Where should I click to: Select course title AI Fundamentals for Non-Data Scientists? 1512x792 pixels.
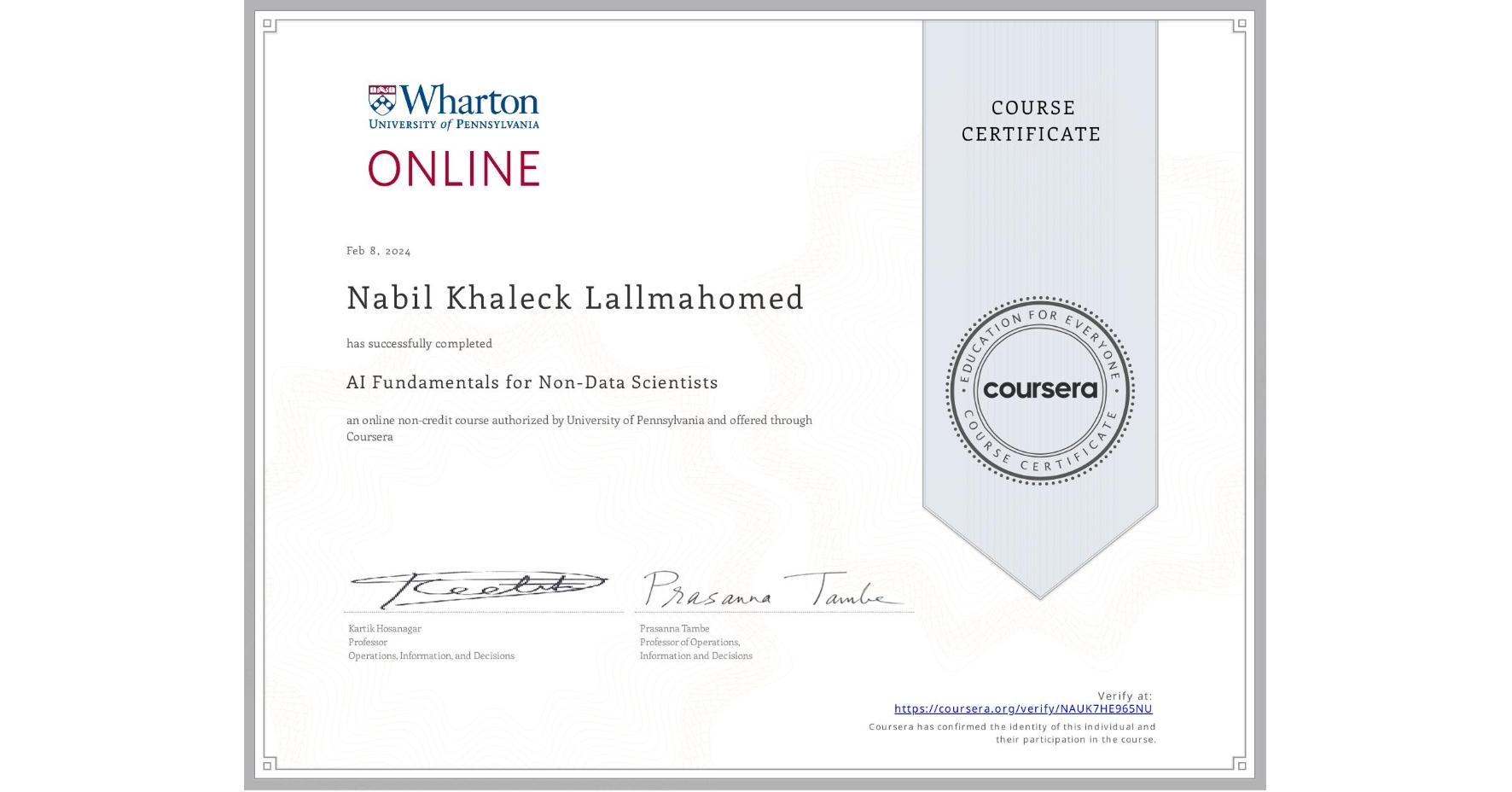click(x=532, y=382)
